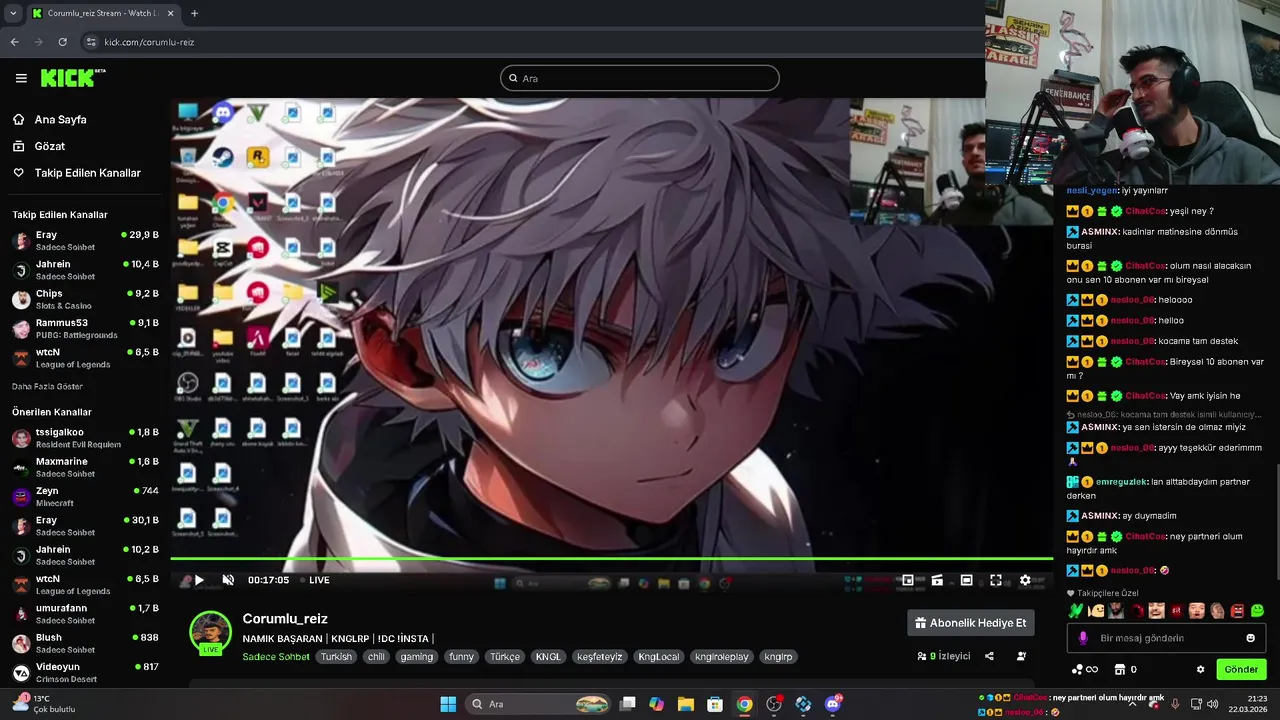Open the emoji picker in chat
1280x720 pixels.
pyautogui.click(x=1250, y=638)
